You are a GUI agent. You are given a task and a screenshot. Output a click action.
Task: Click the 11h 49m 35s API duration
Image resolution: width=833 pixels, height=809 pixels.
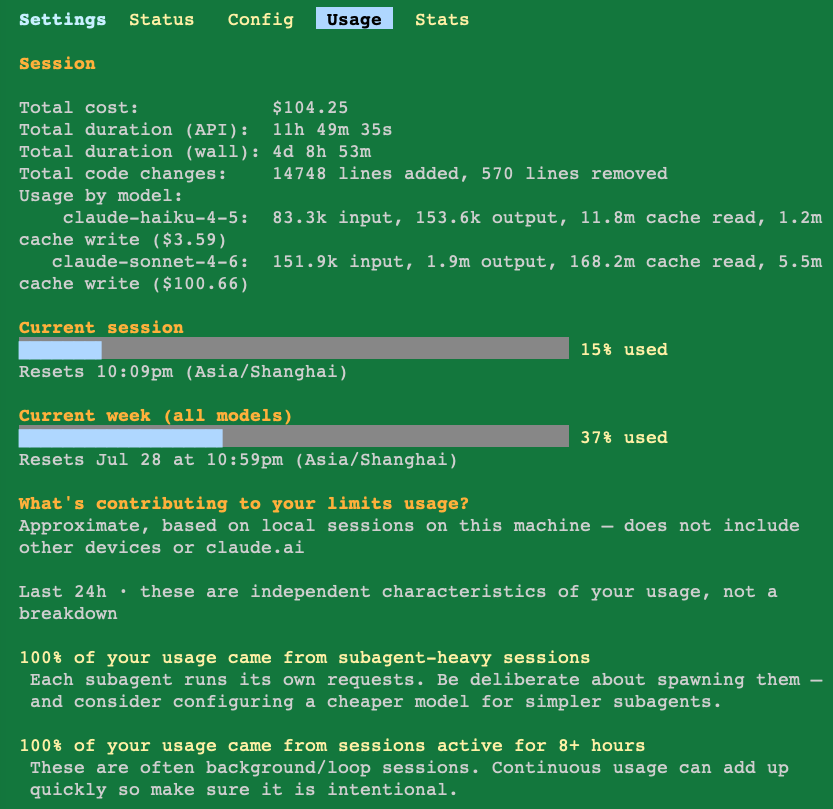point(332,130)
